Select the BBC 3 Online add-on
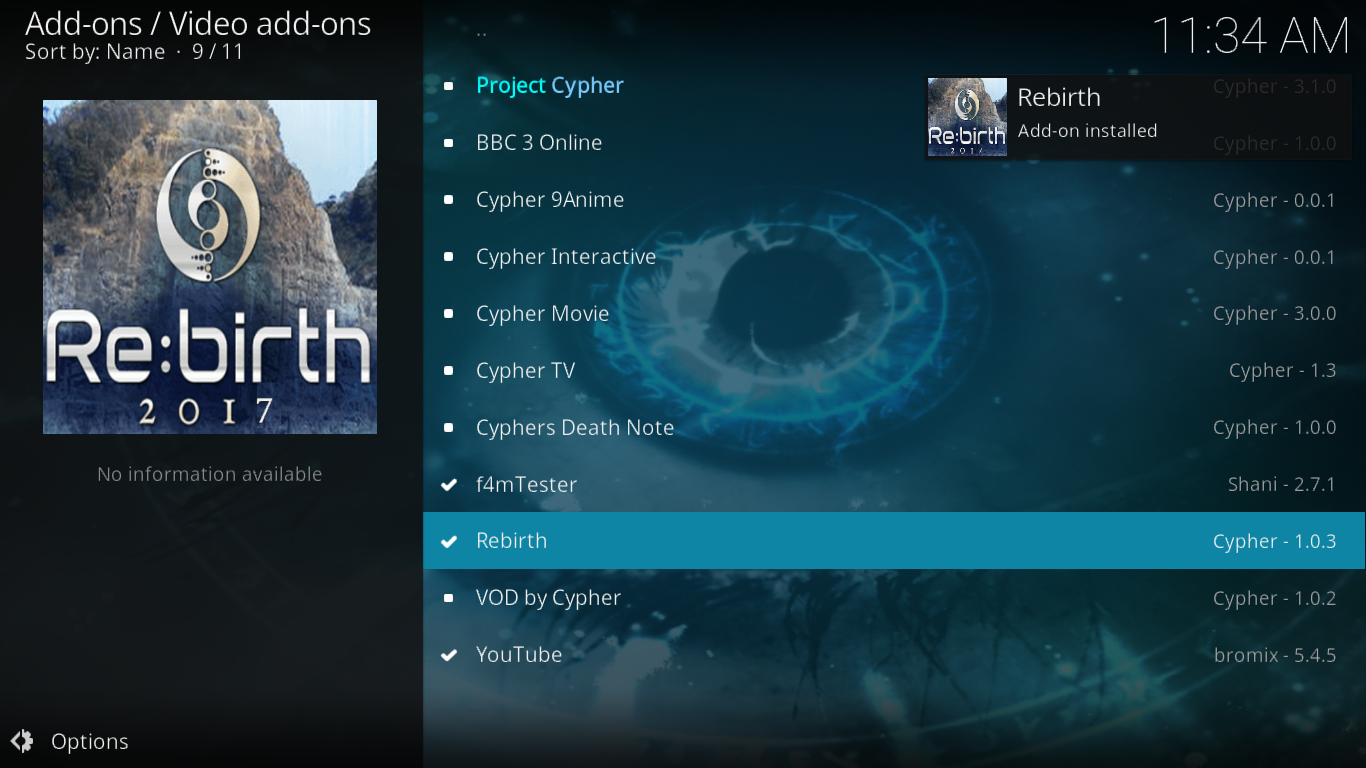Screen dimensions: 1366x768 [x=894, y=143]
